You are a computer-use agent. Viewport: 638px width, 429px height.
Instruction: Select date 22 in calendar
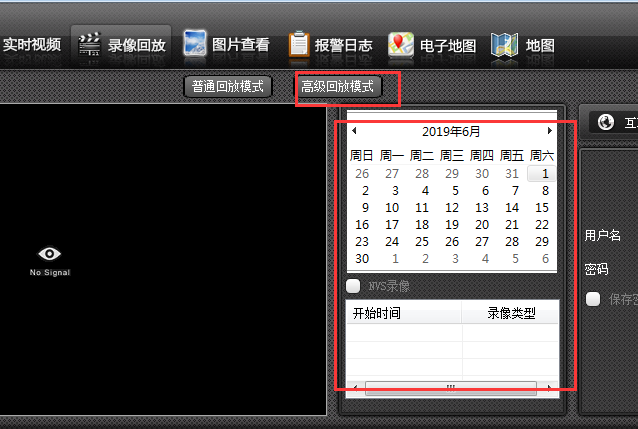tap(542, 225)
